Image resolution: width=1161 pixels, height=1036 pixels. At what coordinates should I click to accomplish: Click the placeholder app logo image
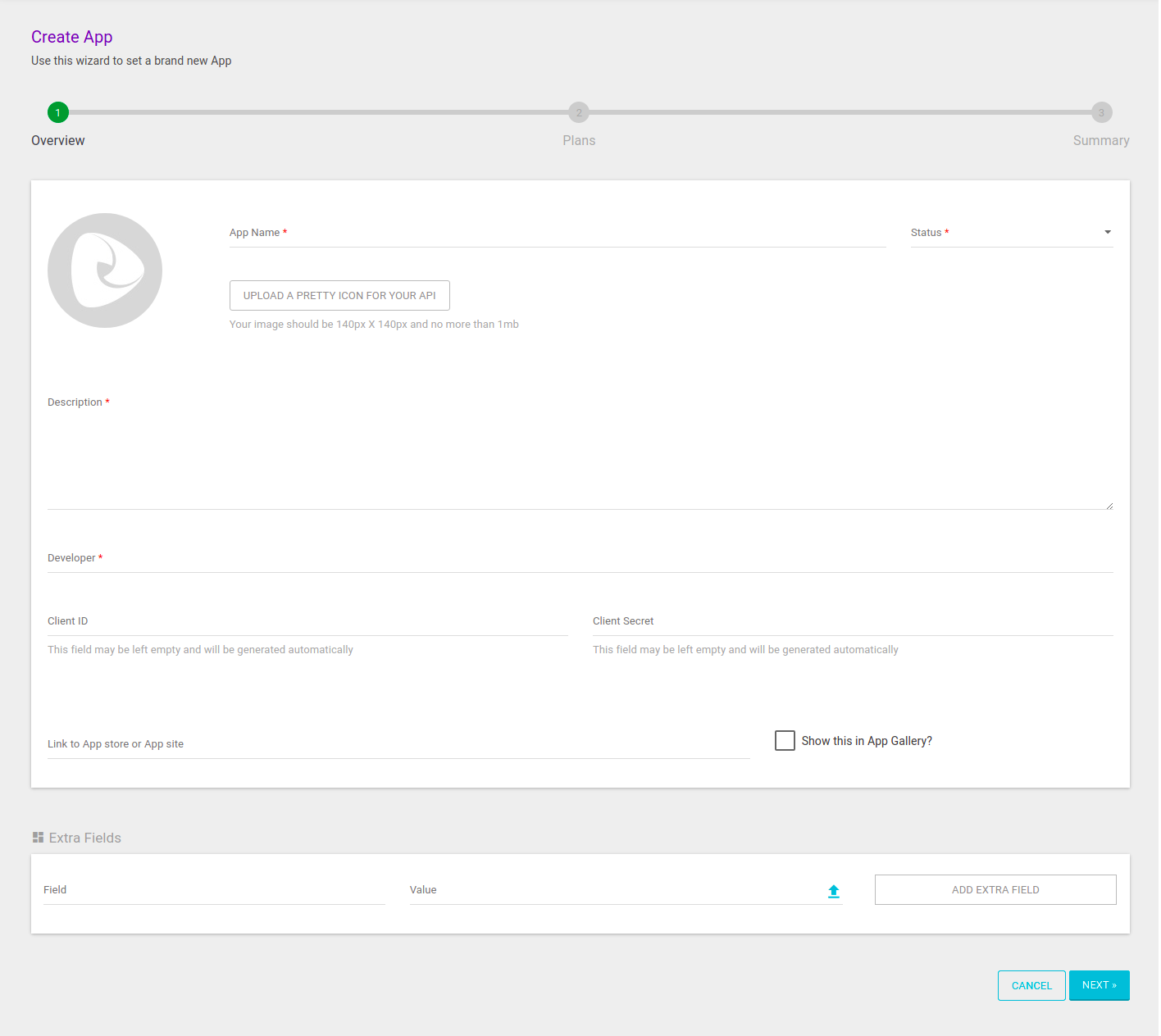click(104, 270)
